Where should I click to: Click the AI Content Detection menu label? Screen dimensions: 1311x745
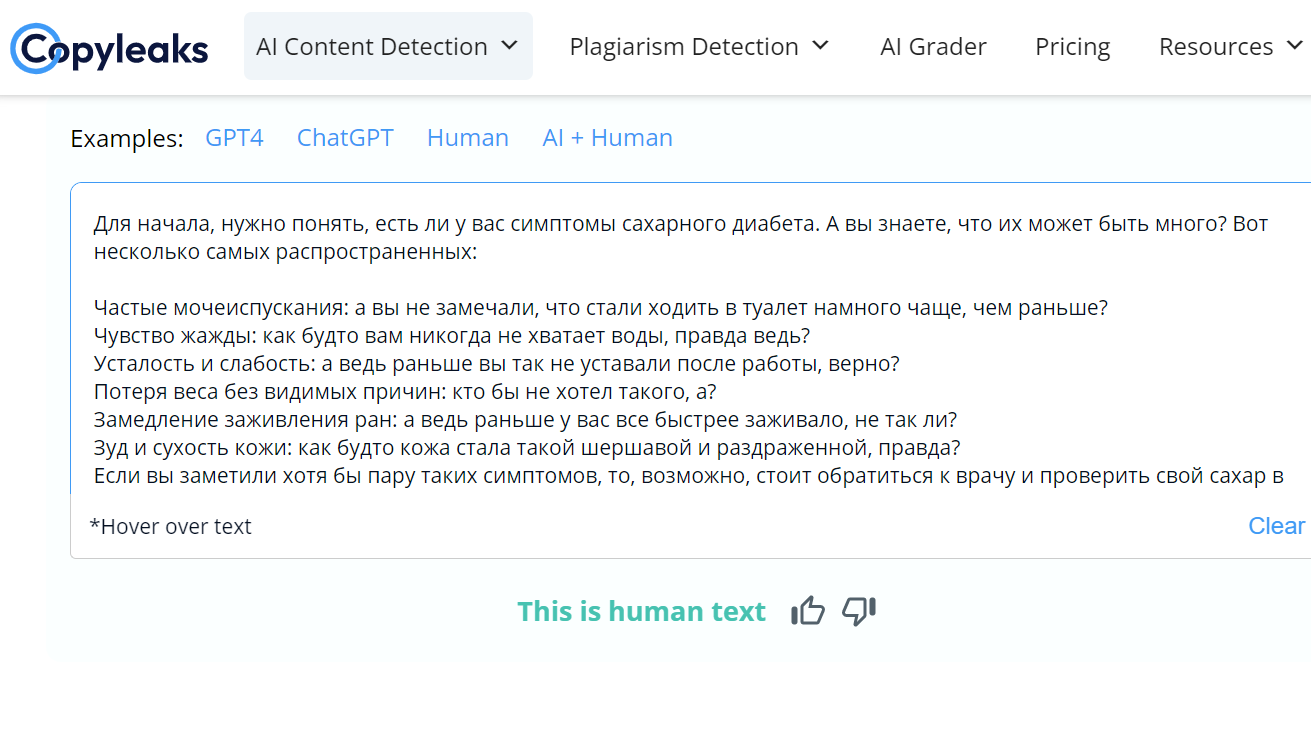pos(371,47)
